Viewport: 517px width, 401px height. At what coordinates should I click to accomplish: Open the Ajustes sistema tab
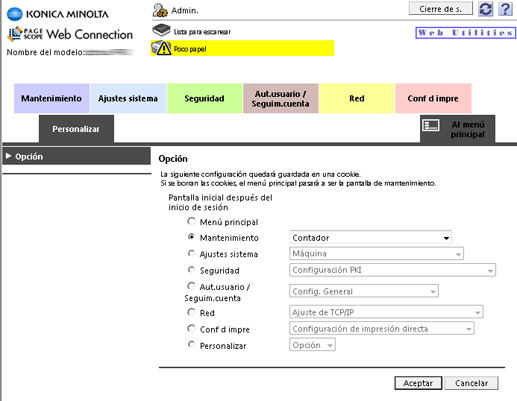pos(128,98)
